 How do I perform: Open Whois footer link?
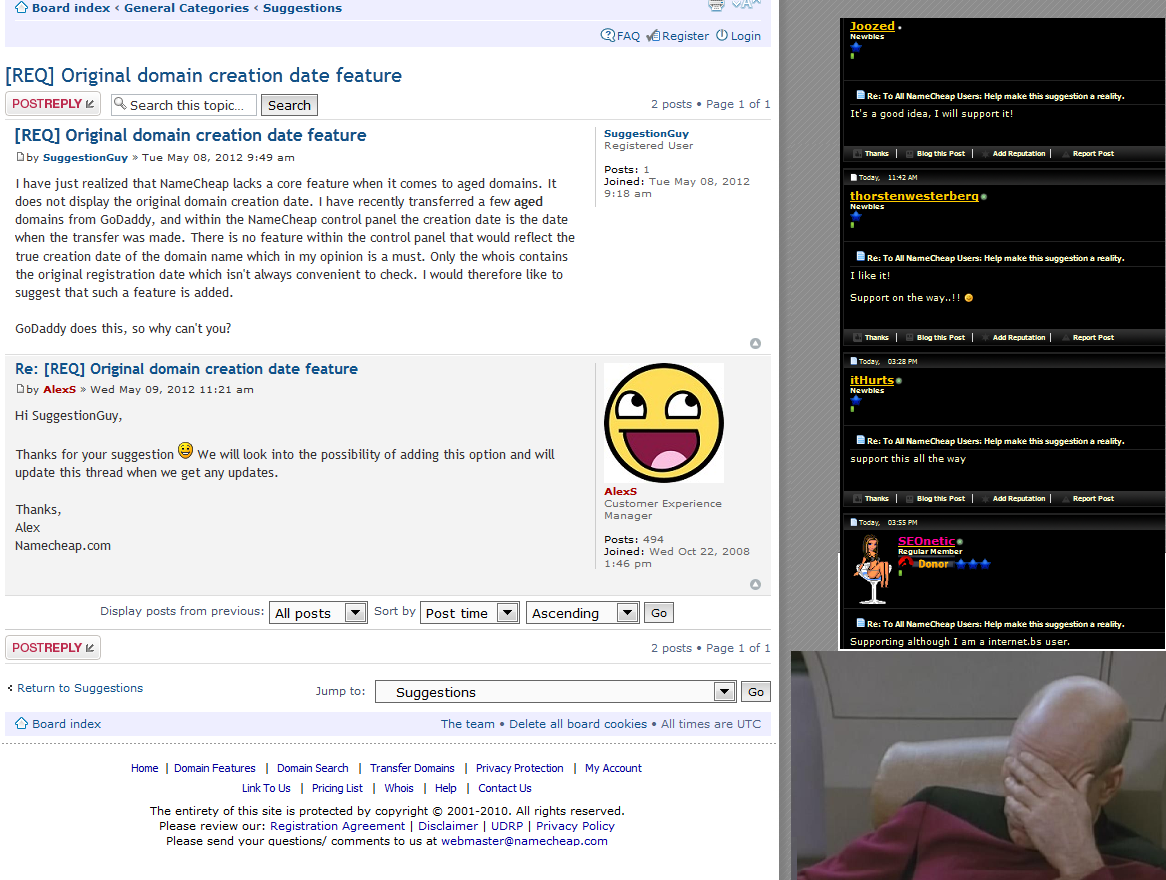pyautogui.click(x=399, y=789)
